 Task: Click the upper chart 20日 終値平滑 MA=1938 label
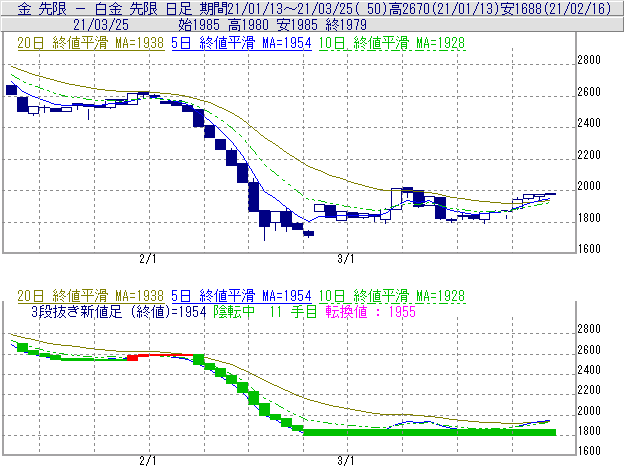point(91,43)
